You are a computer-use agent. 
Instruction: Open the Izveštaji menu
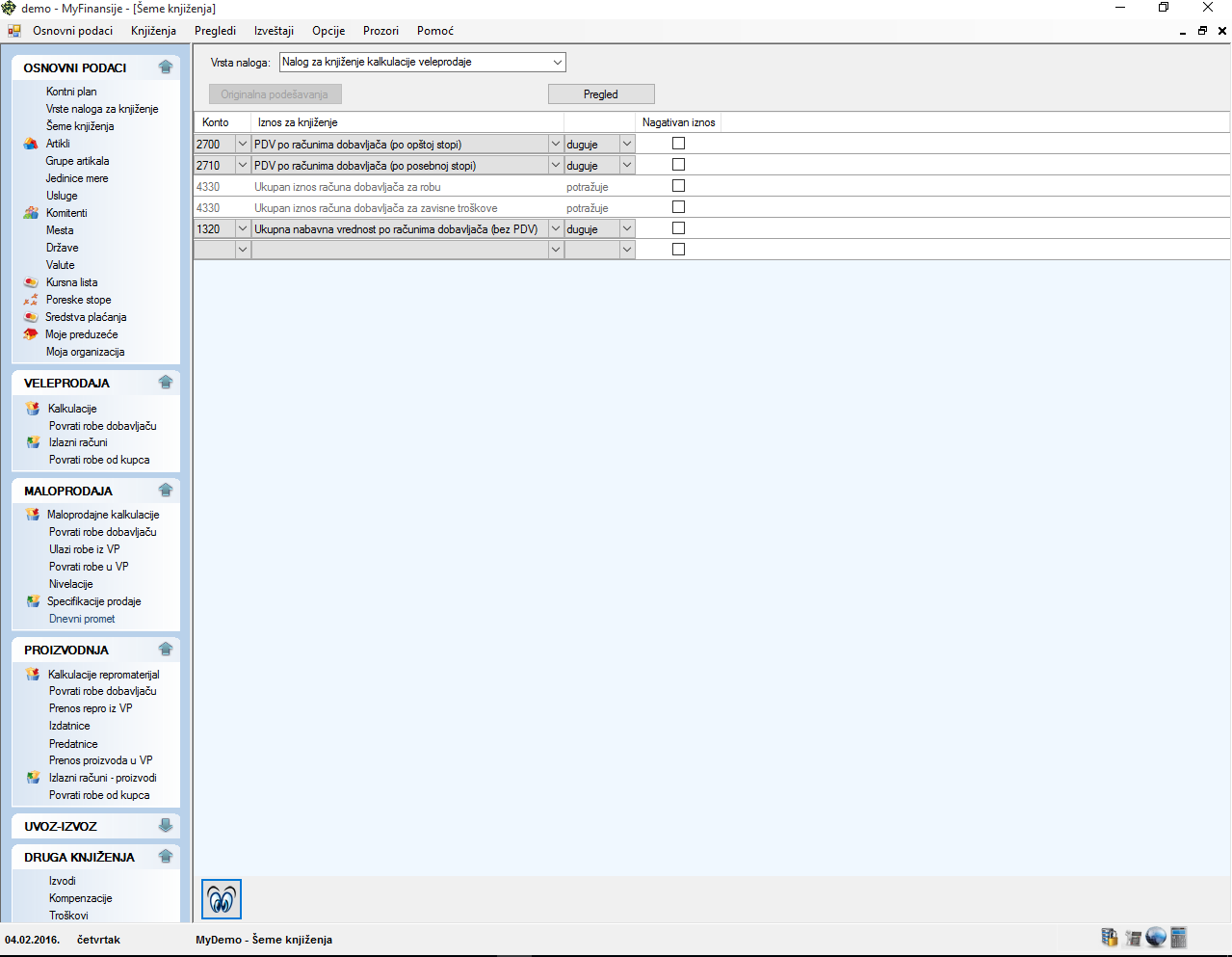point(274,31)
